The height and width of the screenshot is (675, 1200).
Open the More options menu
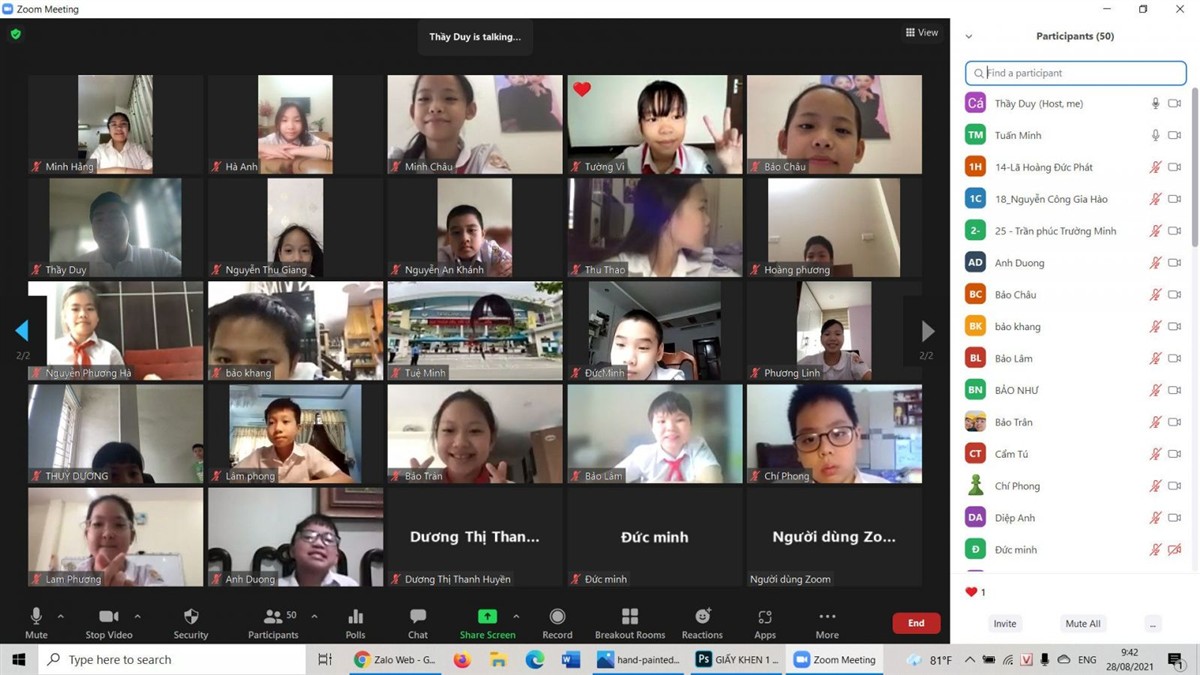827,617
